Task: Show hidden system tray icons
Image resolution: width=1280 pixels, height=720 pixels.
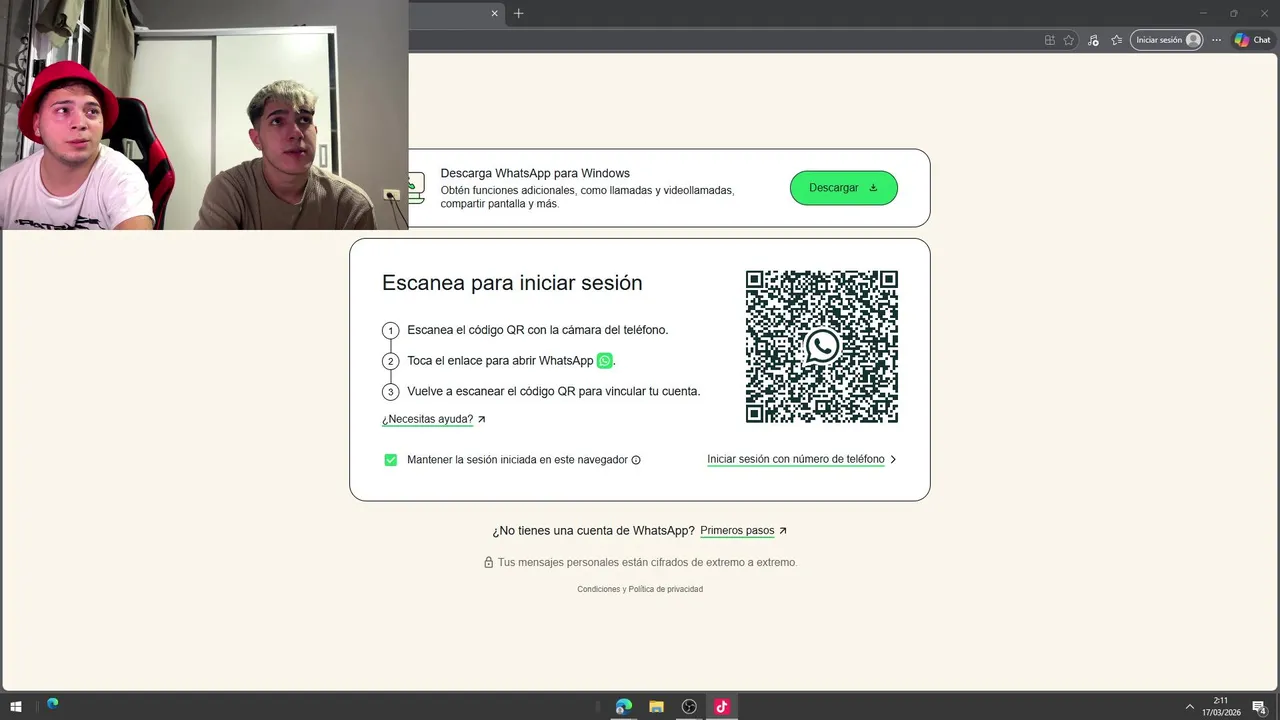Action: tap(1189, 706)
